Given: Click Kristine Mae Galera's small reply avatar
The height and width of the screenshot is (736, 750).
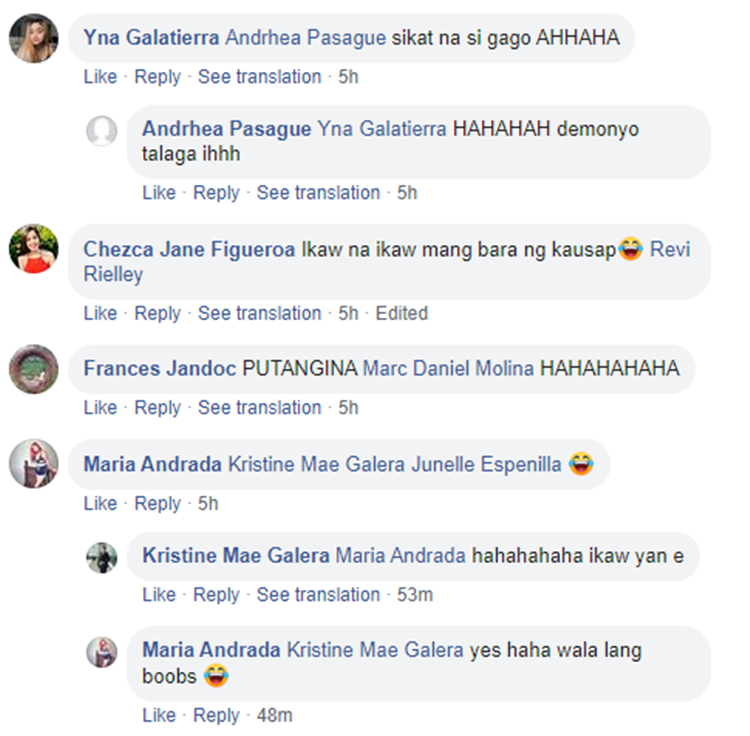Looking at the screenshot, I should click(101, 558).
